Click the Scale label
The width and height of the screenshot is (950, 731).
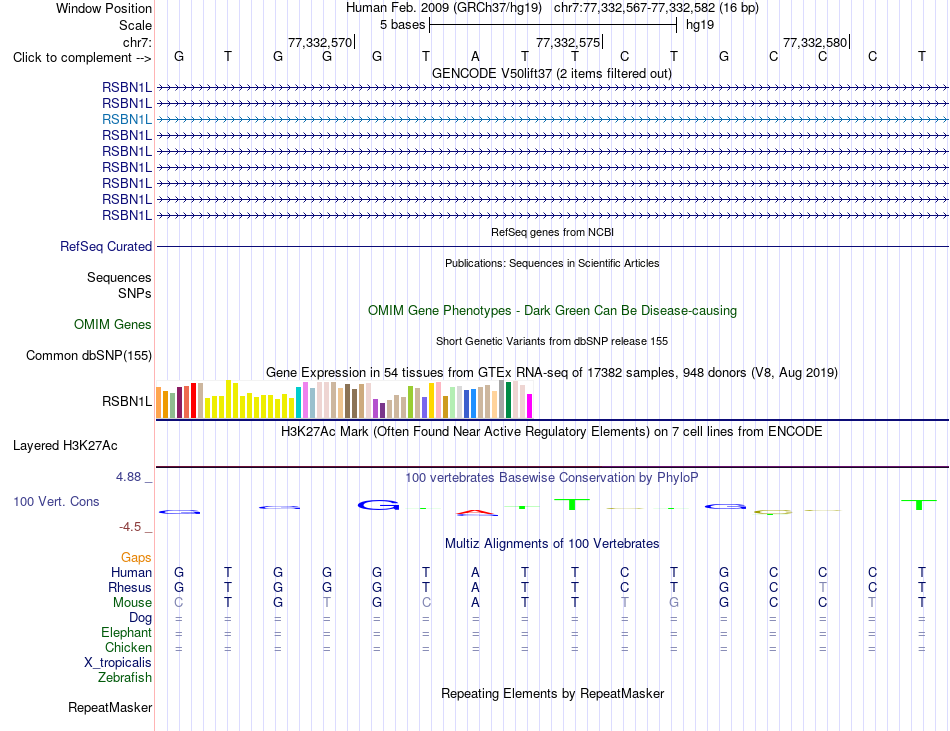click(x=135, y=25)
